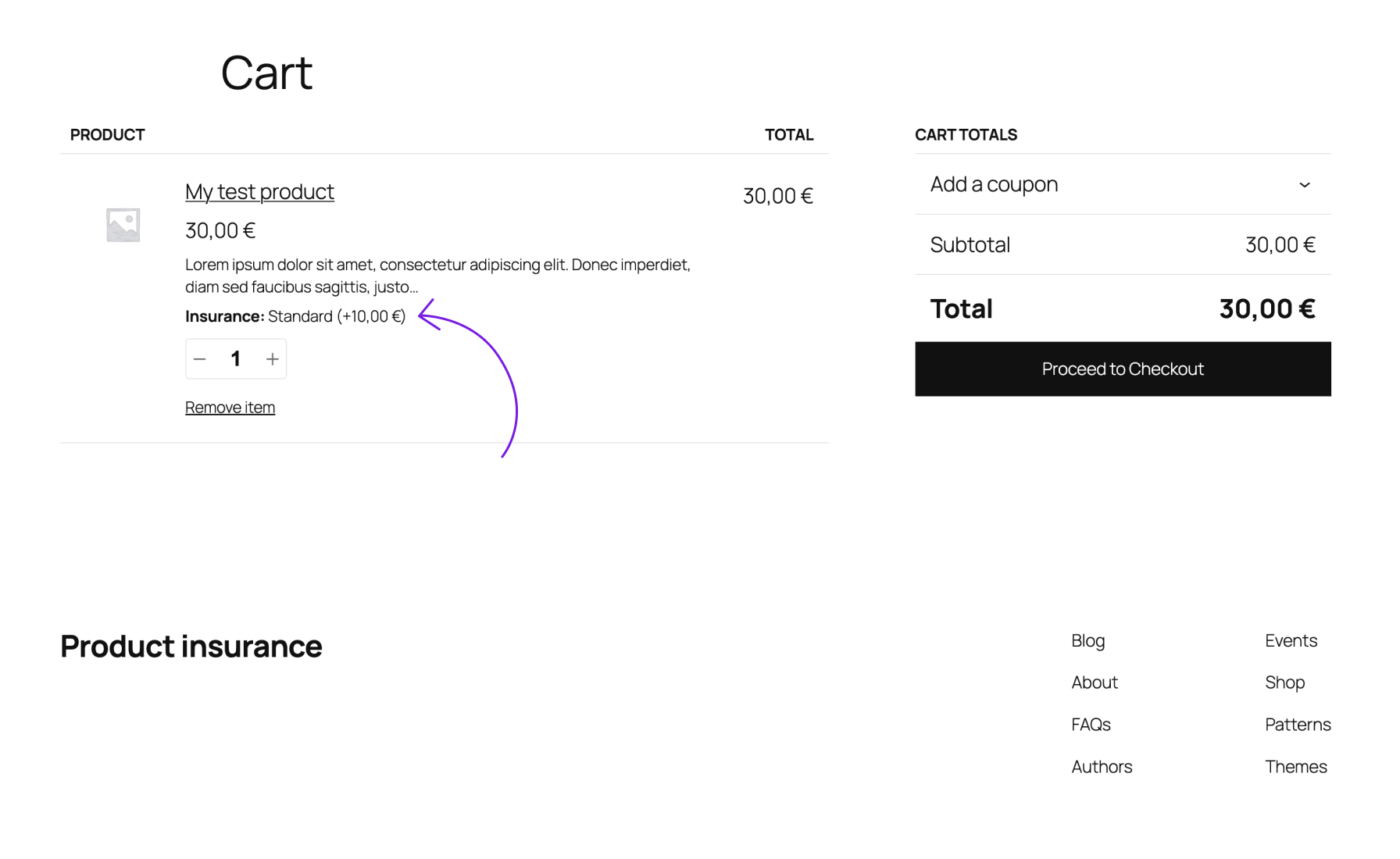Click the Subtotal row in cart totals
Screen dimensions: 1400x859
pos(970,244)
